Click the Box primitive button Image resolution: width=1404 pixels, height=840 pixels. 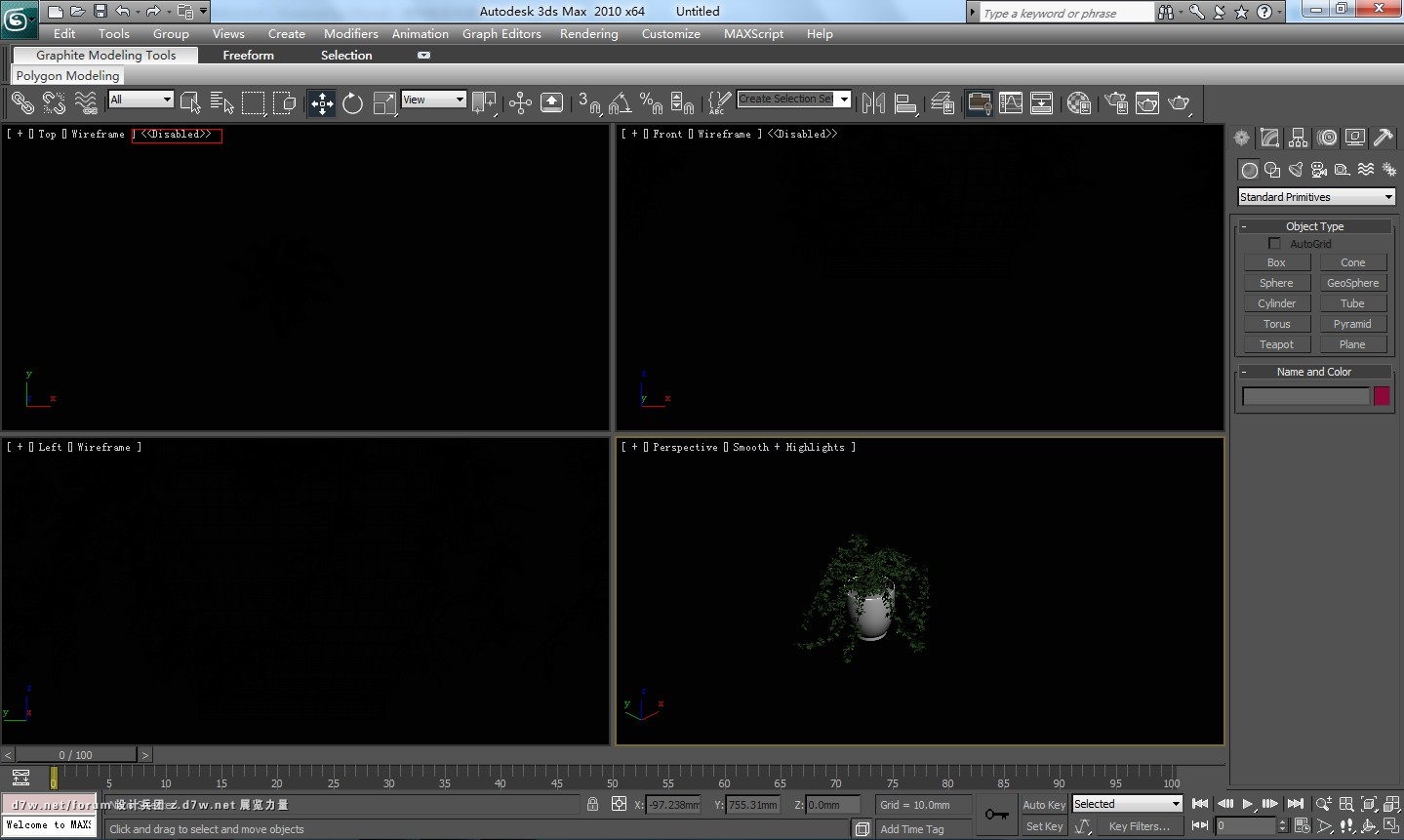coord(1276,262)
